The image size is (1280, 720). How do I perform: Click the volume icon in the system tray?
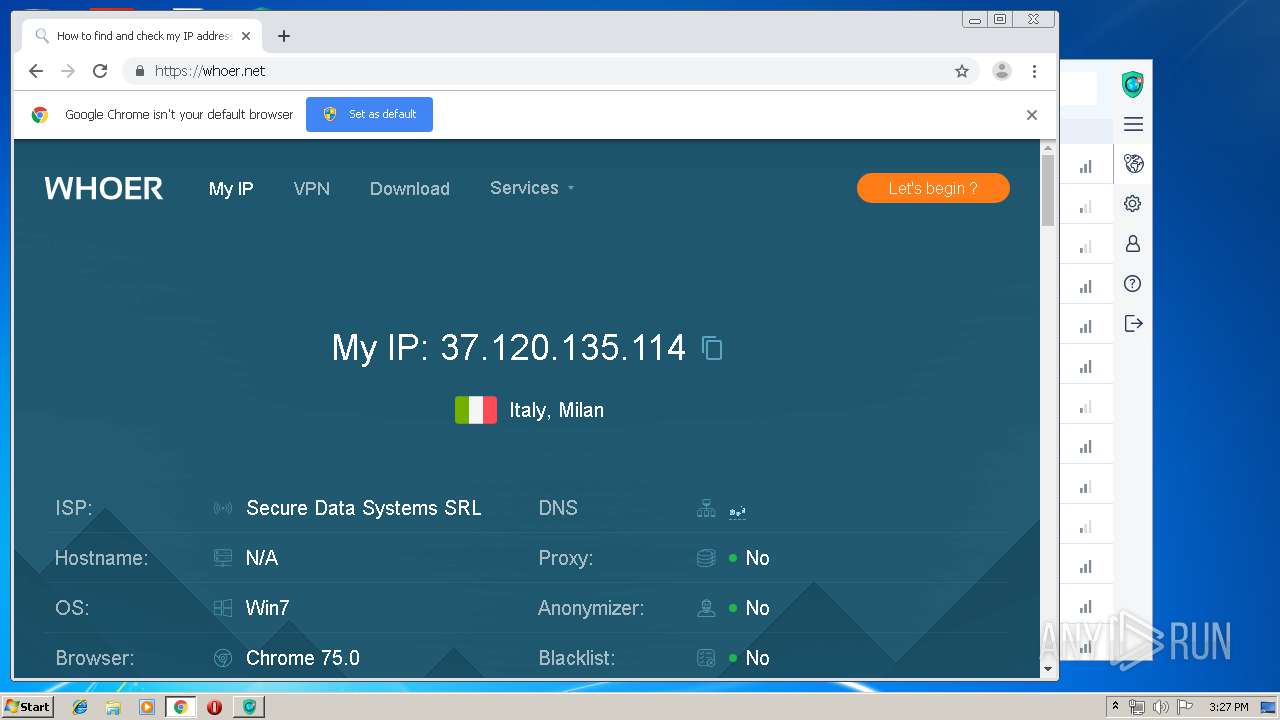(x=1160, y=707)
